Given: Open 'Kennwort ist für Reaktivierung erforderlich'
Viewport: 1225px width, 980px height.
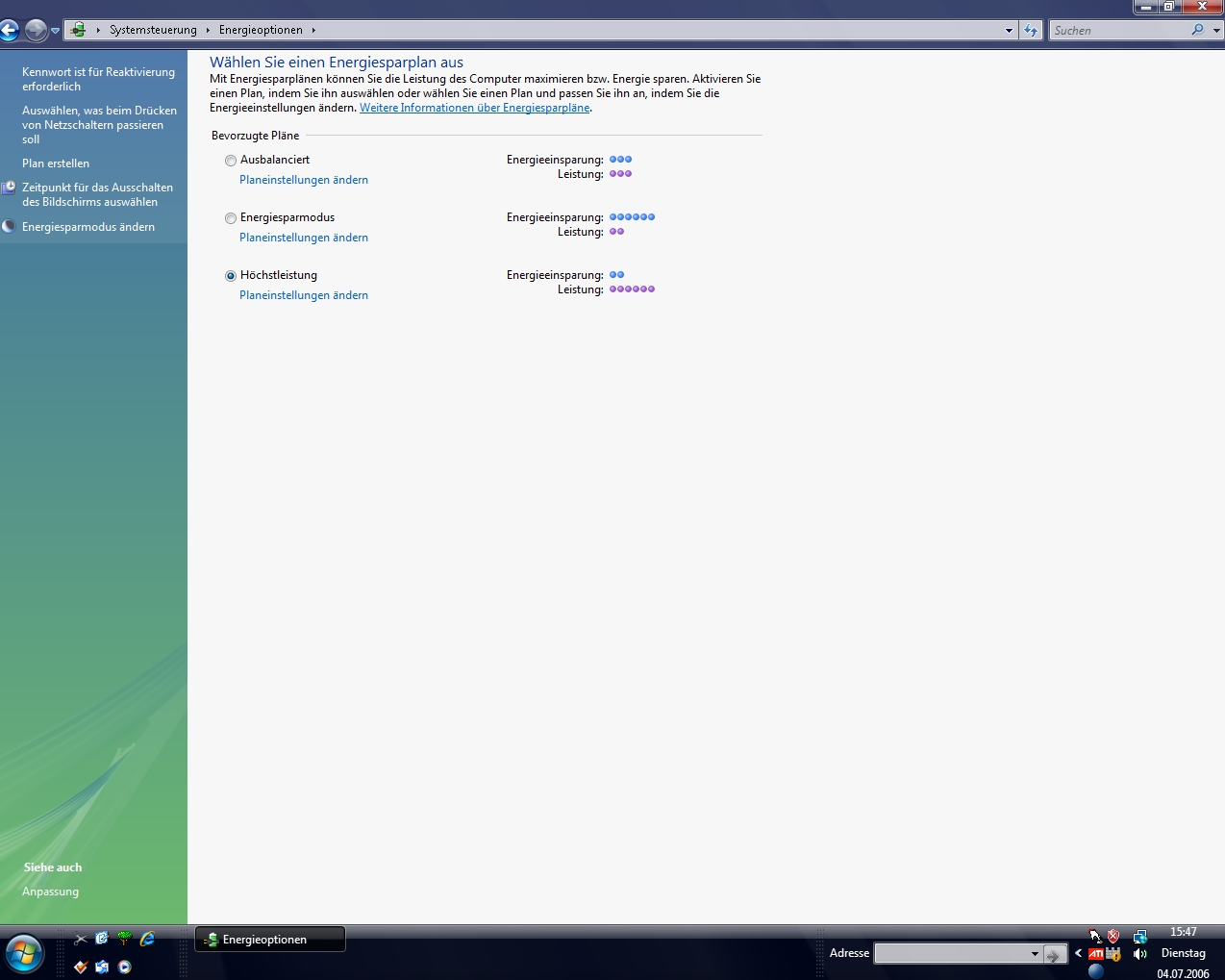Looking at the screenshot, I should click(x=98, y=79).
